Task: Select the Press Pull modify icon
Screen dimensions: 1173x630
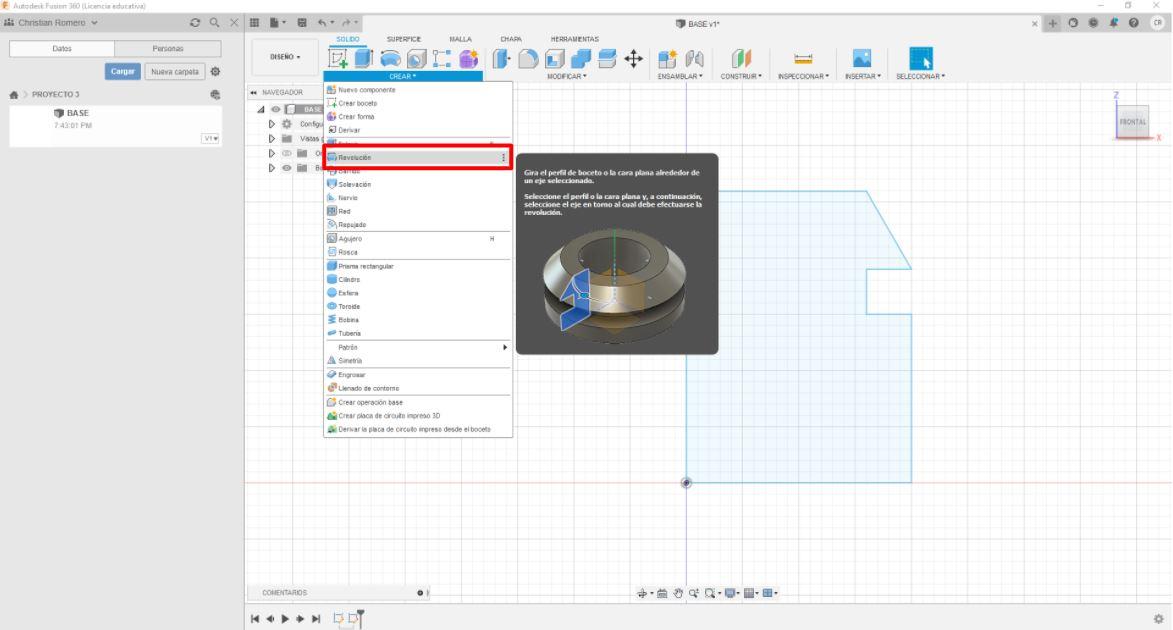Action: 501,58
